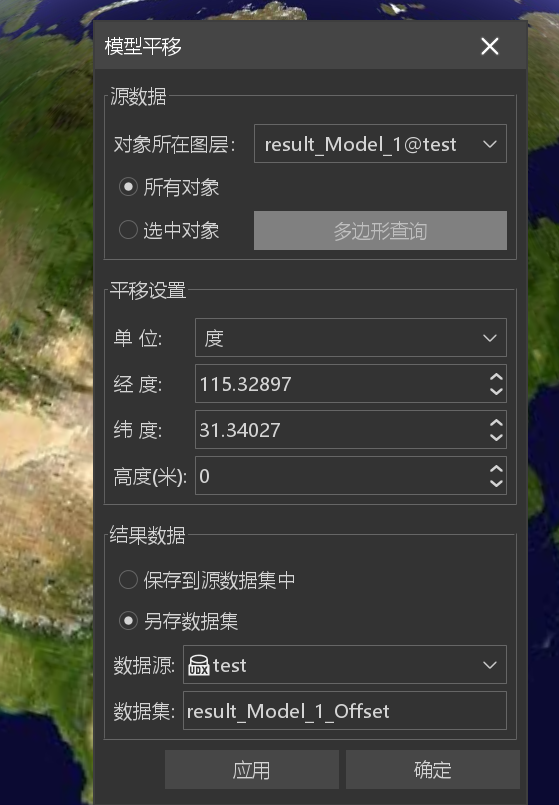Open the 对象所在图层 dropdown
This screenshot has height=805, width=559.
380,144
